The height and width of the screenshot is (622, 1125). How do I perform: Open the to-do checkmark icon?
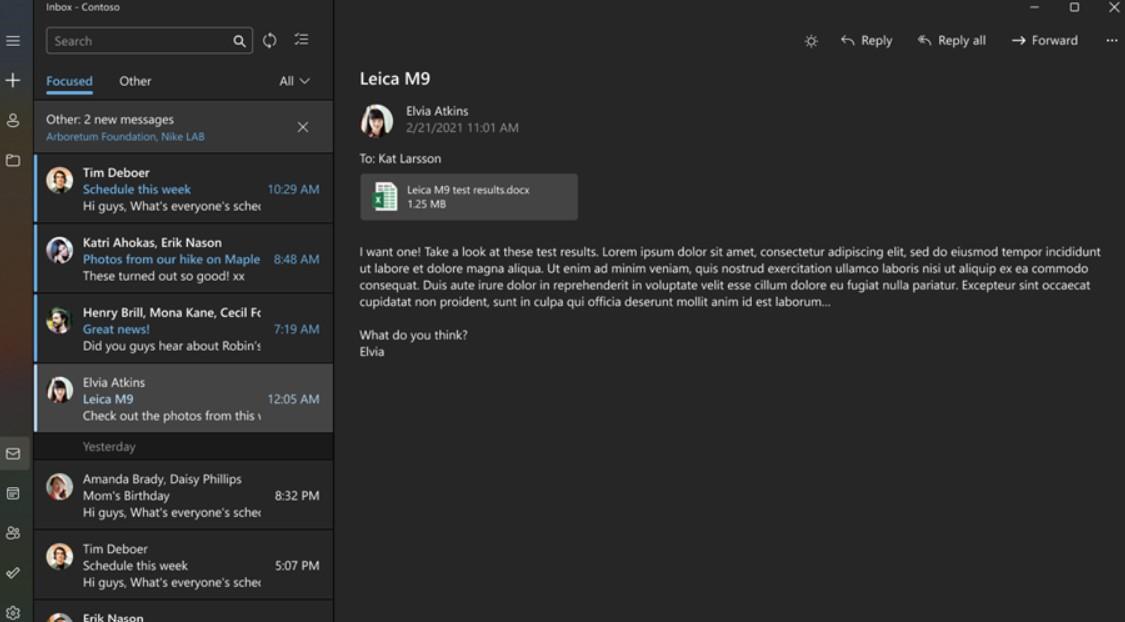[13, 573]
